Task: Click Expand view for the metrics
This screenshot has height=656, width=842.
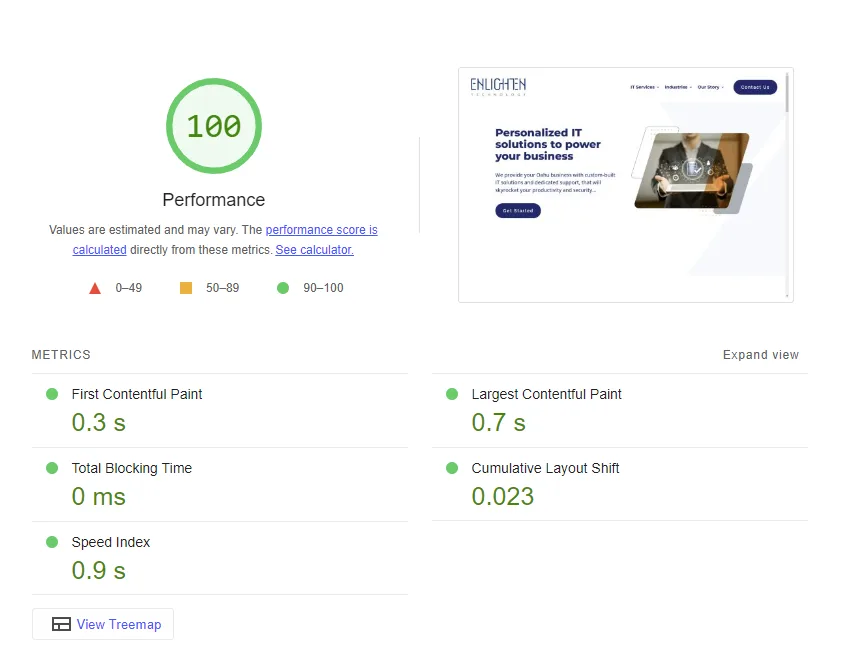Action: 760,355
